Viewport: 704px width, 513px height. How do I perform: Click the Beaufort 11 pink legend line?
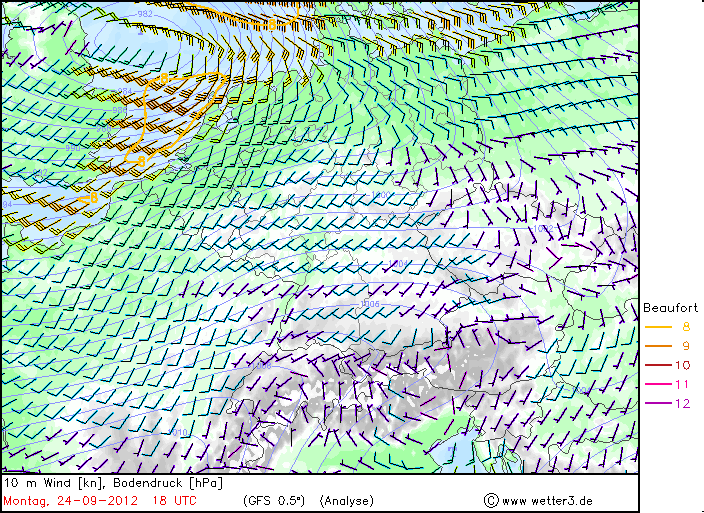[658, 384]
